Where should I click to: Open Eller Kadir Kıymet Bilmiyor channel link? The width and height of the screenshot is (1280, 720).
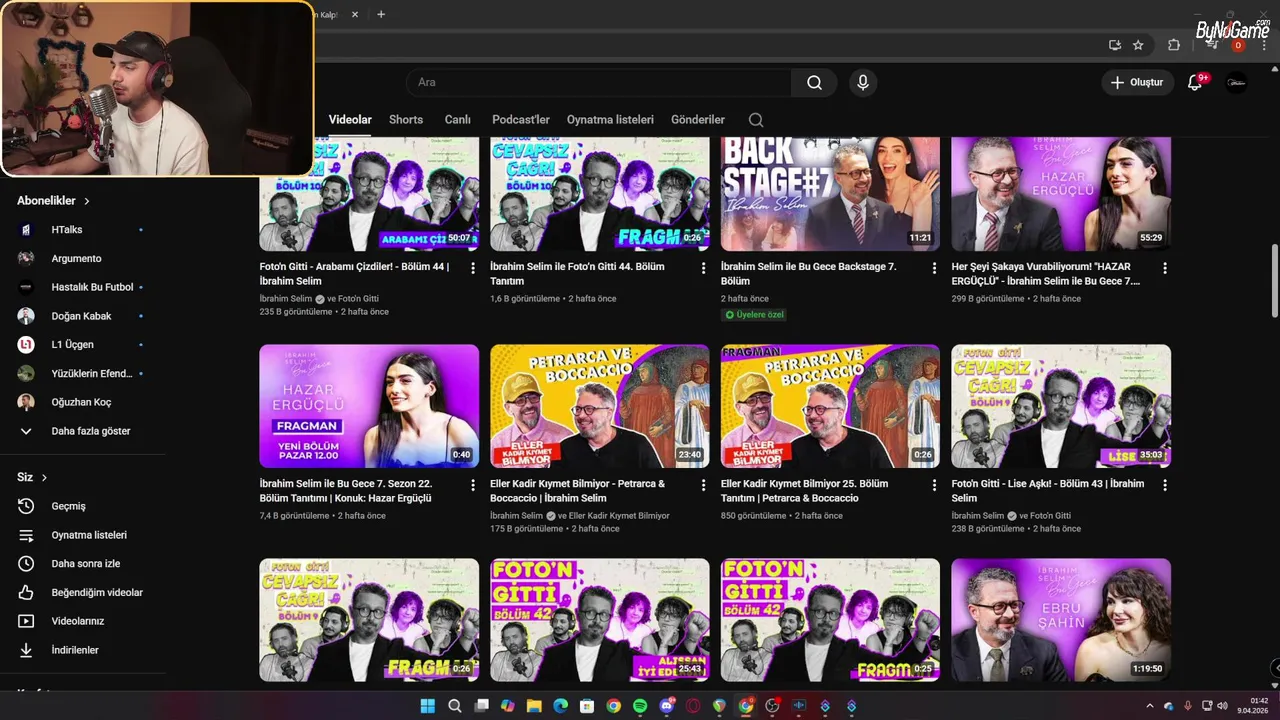620,516
